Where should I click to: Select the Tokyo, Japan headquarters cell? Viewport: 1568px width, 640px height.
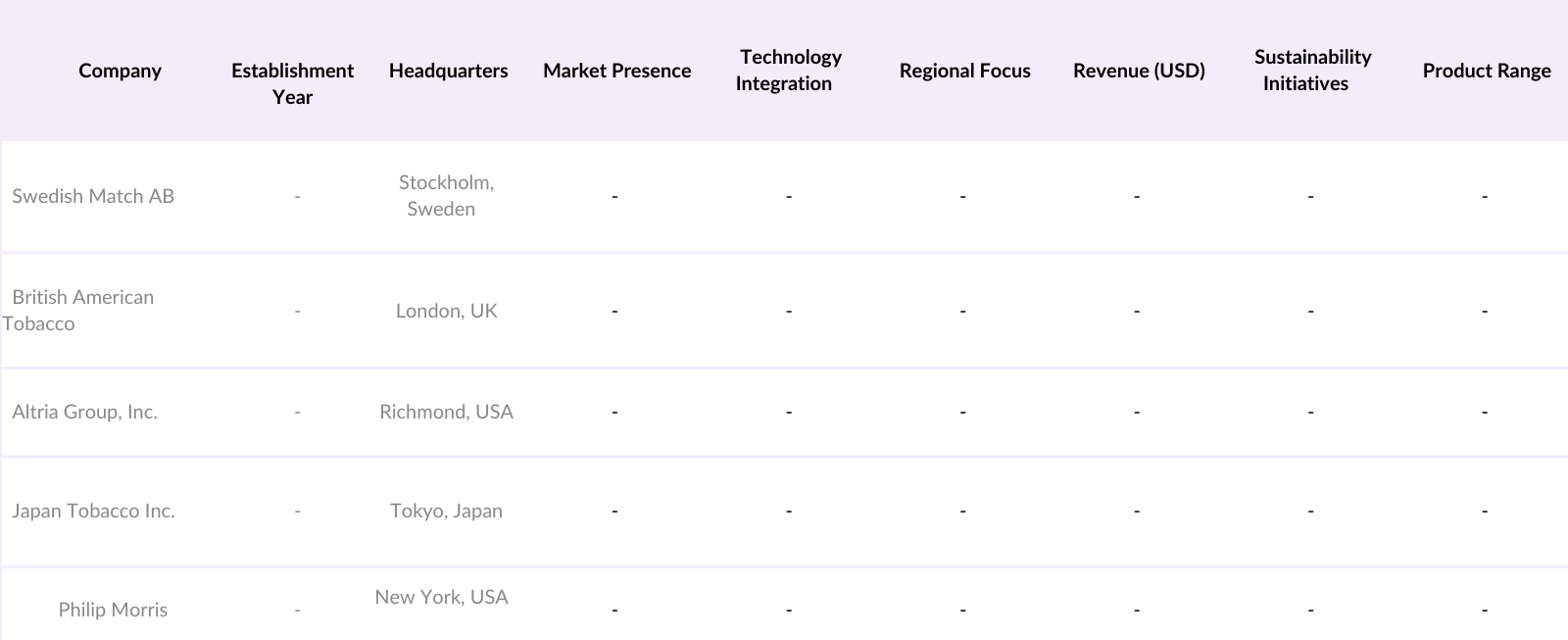pos(446,511)
